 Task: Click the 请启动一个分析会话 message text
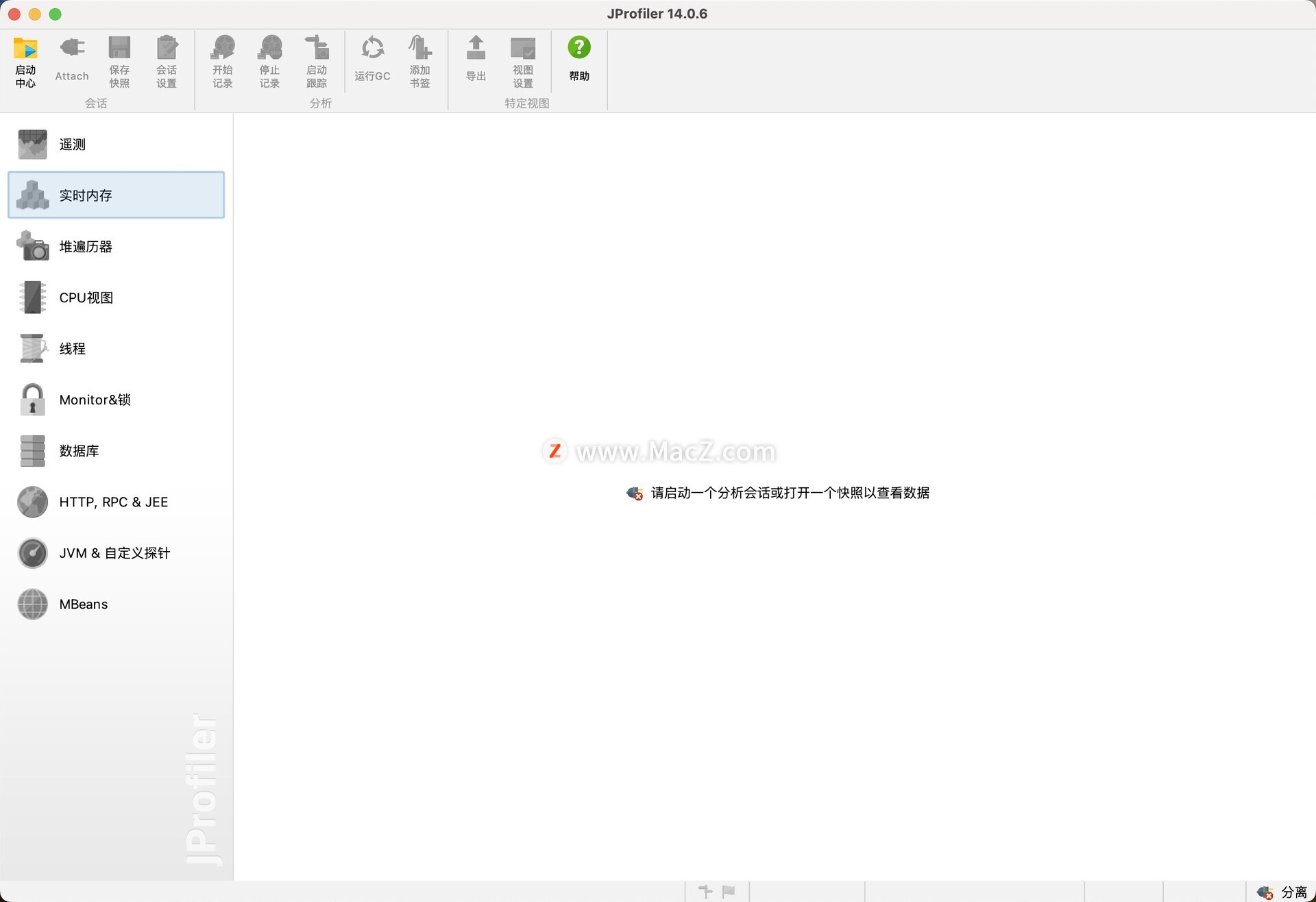[790, 493]
